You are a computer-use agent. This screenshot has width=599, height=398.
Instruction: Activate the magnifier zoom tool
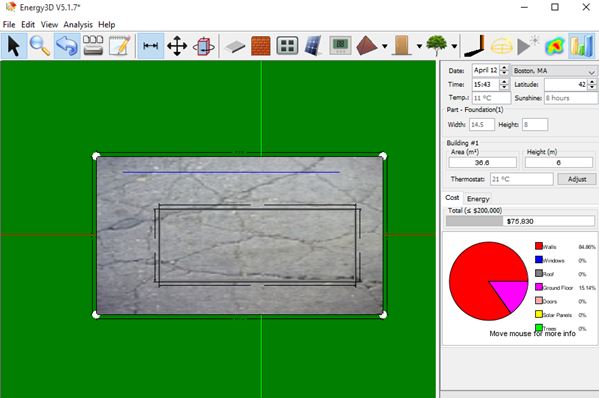pos(40,46)
